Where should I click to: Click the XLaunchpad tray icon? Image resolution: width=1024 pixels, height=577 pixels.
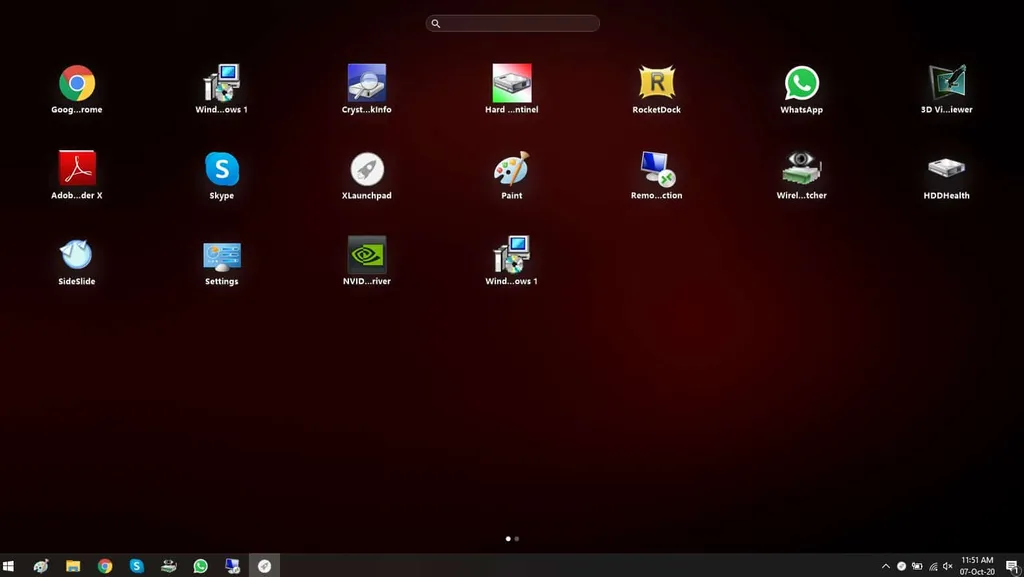coord(901,566)
